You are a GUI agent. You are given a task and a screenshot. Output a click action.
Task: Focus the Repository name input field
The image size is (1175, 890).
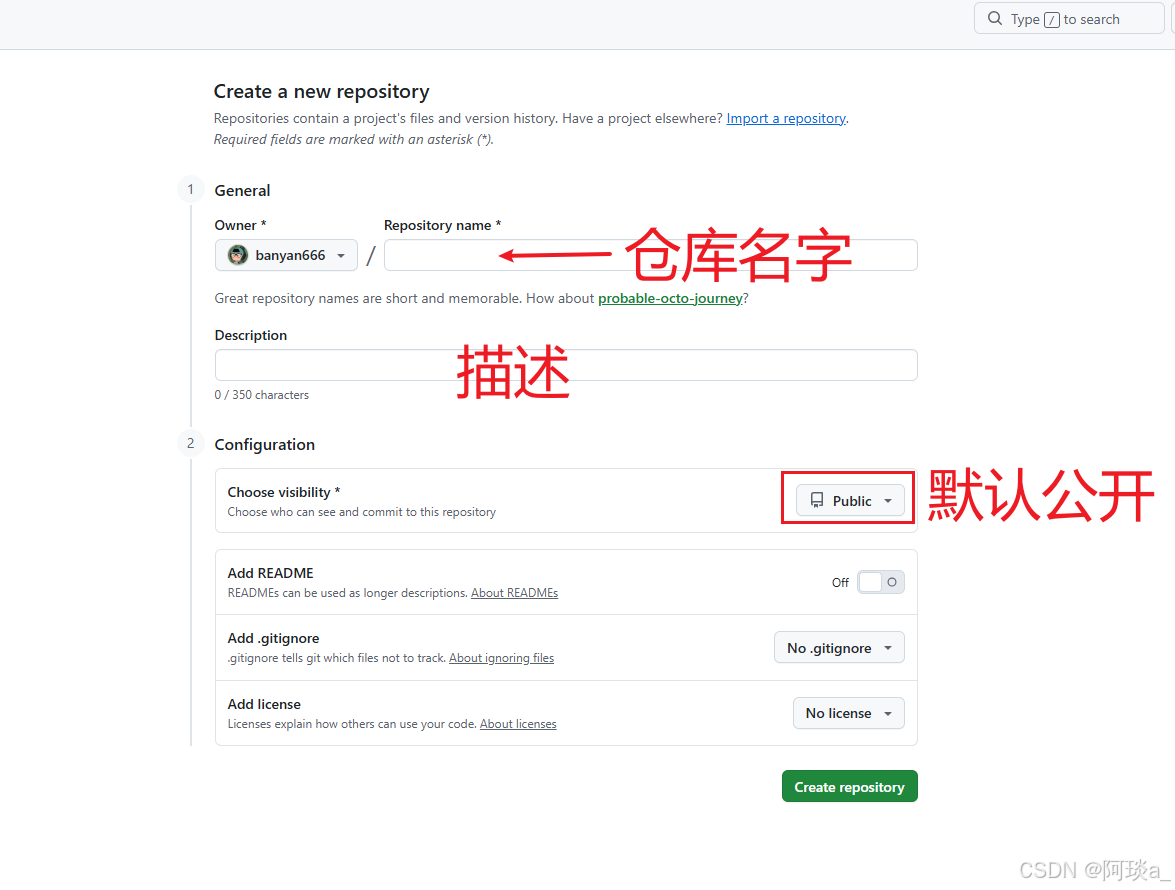coord(650,255)
